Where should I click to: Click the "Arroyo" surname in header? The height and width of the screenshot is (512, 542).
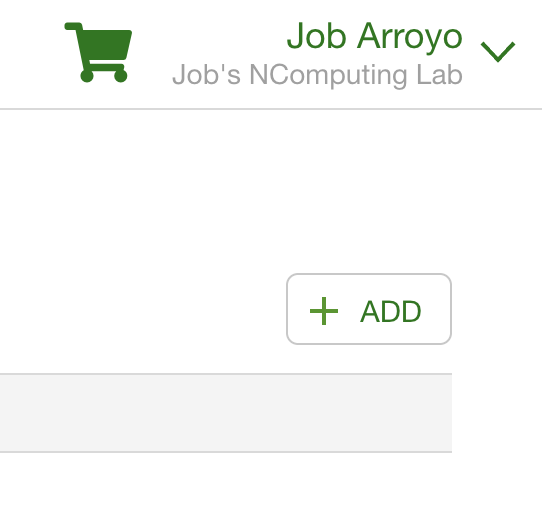[x=410, y=36]
